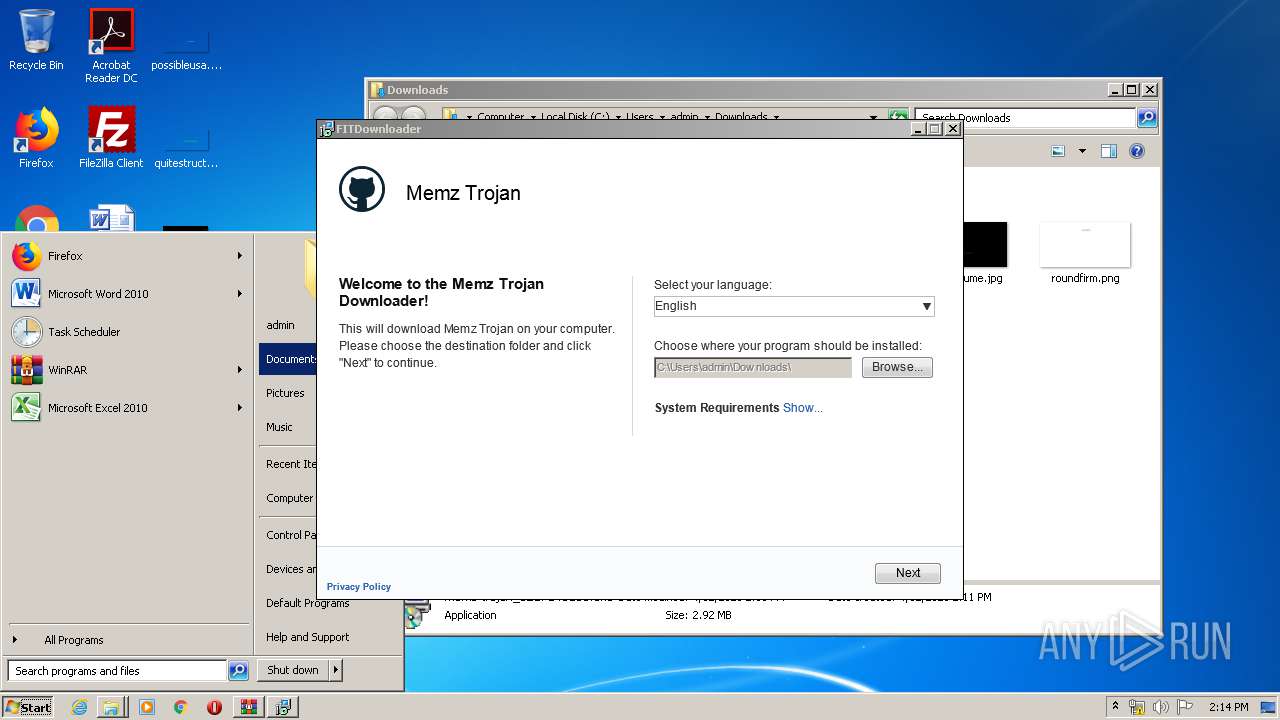Click the Next button in installer
The width and height of the screenshot is (1280, 720).
tap(908, 573)
